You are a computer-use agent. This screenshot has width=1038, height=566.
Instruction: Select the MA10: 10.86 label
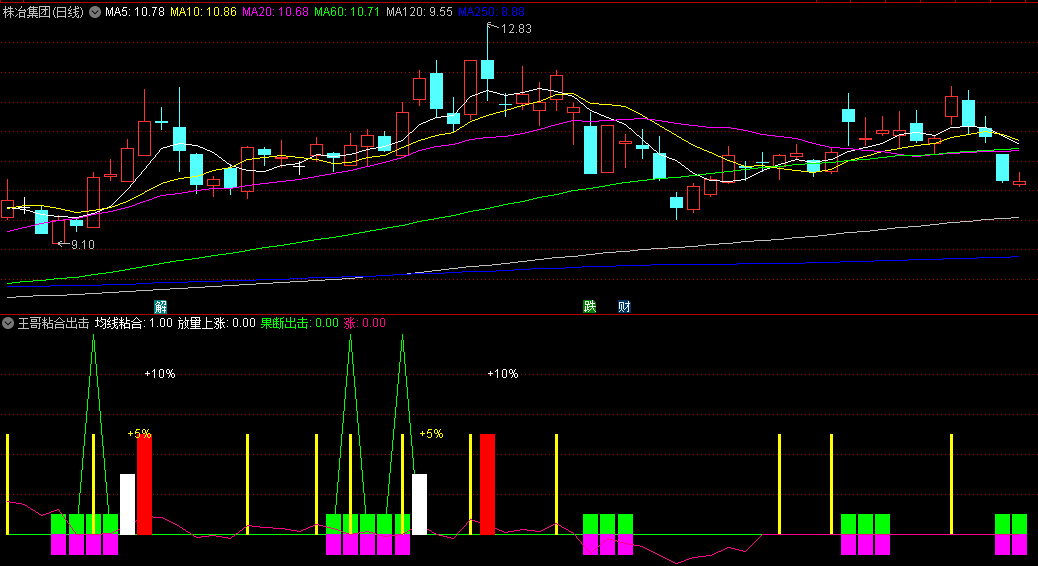[x=203, y=12]
